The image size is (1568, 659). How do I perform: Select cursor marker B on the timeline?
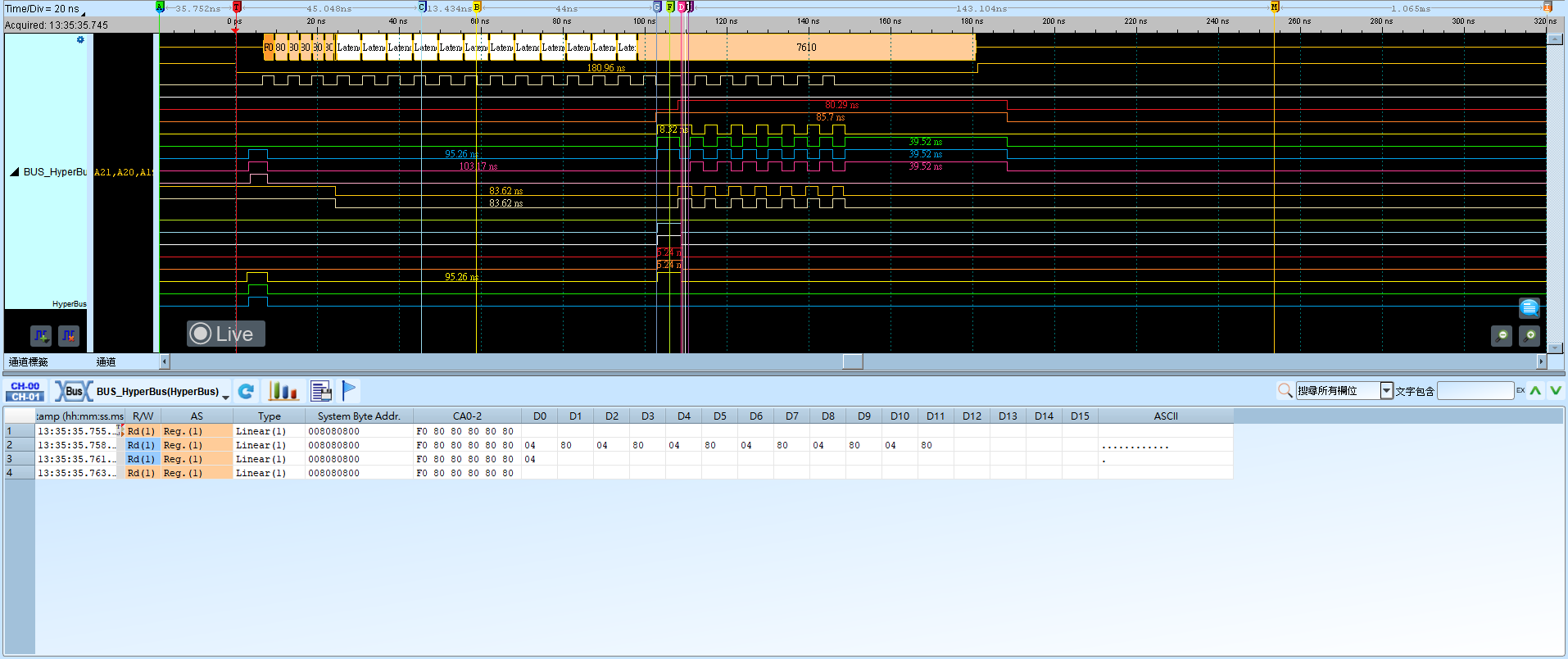[x=477, y=7]
